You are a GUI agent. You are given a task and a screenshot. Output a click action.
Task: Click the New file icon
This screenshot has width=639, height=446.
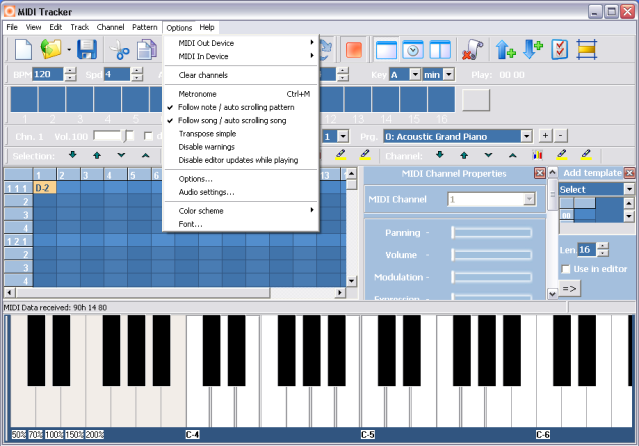click(x=23, y=49)
